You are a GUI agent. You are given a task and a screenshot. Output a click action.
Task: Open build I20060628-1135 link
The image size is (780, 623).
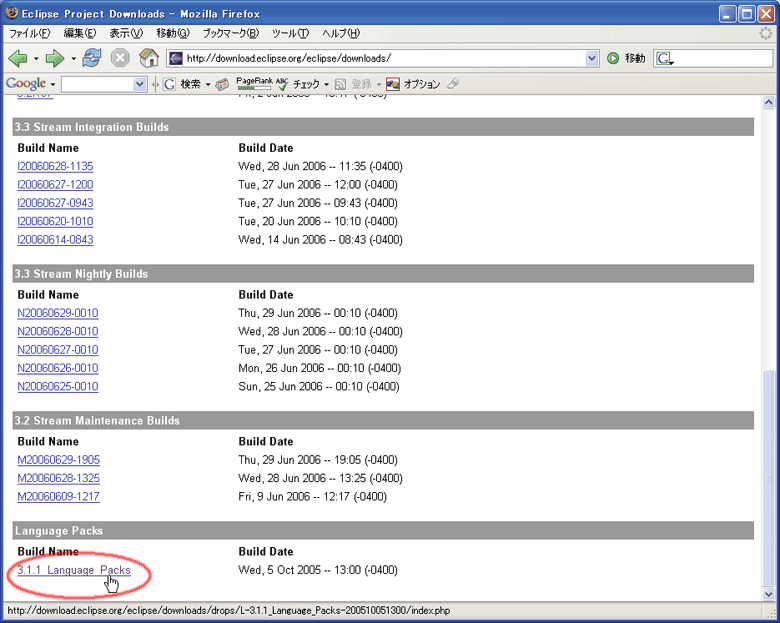pos(55,166)
